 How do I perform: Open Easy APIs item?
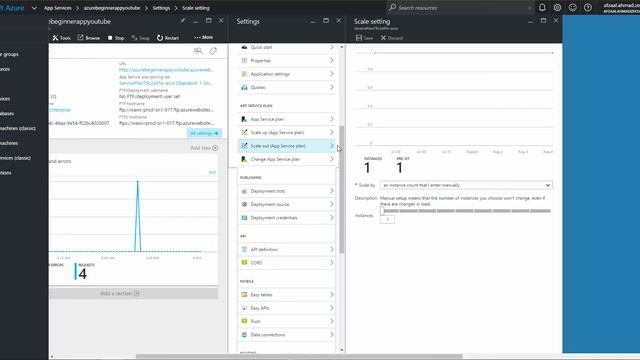[287, 308]
